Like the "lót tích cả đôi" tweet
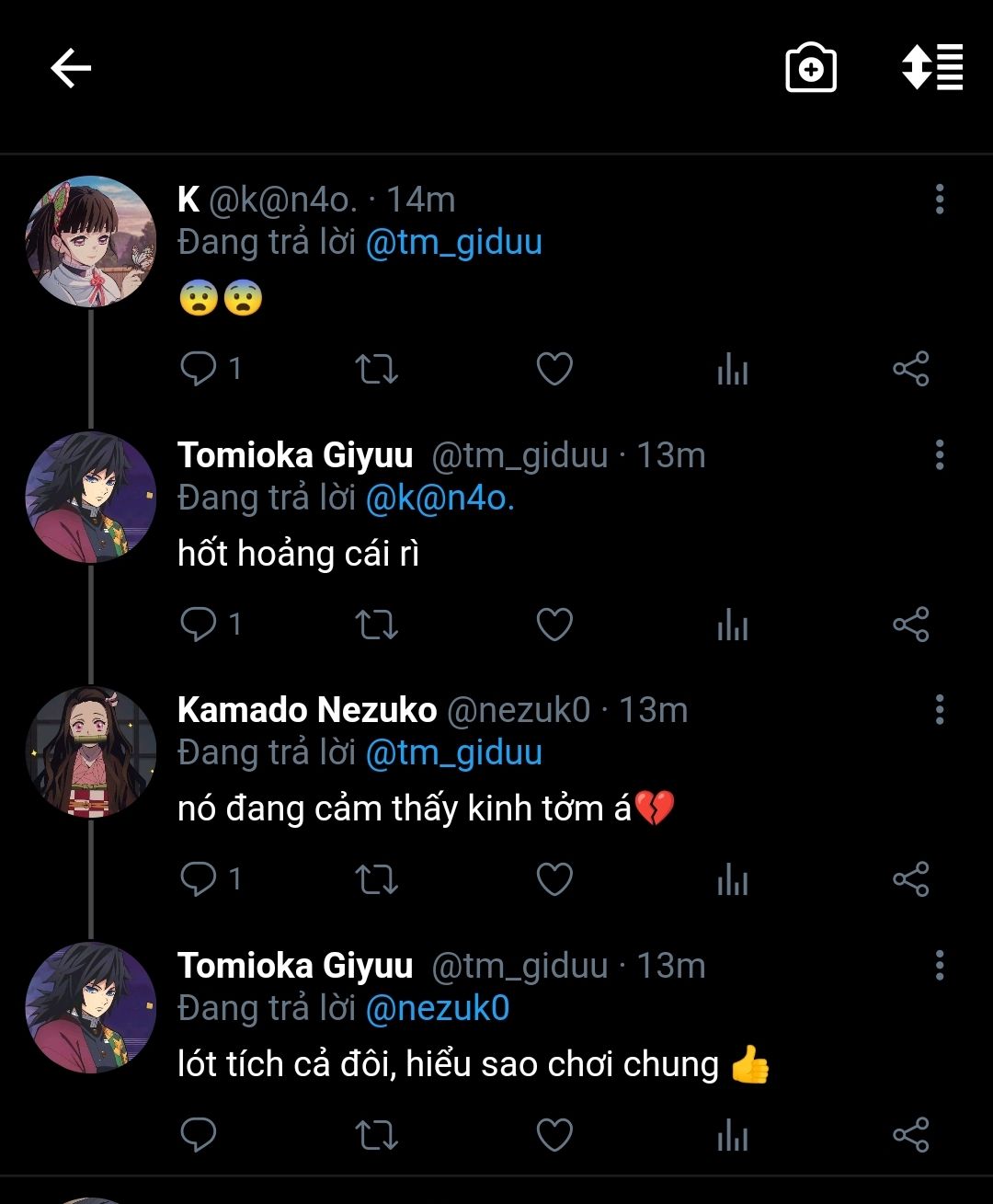This screenshot has height=1204, width=993. (x=554, y=1135)
